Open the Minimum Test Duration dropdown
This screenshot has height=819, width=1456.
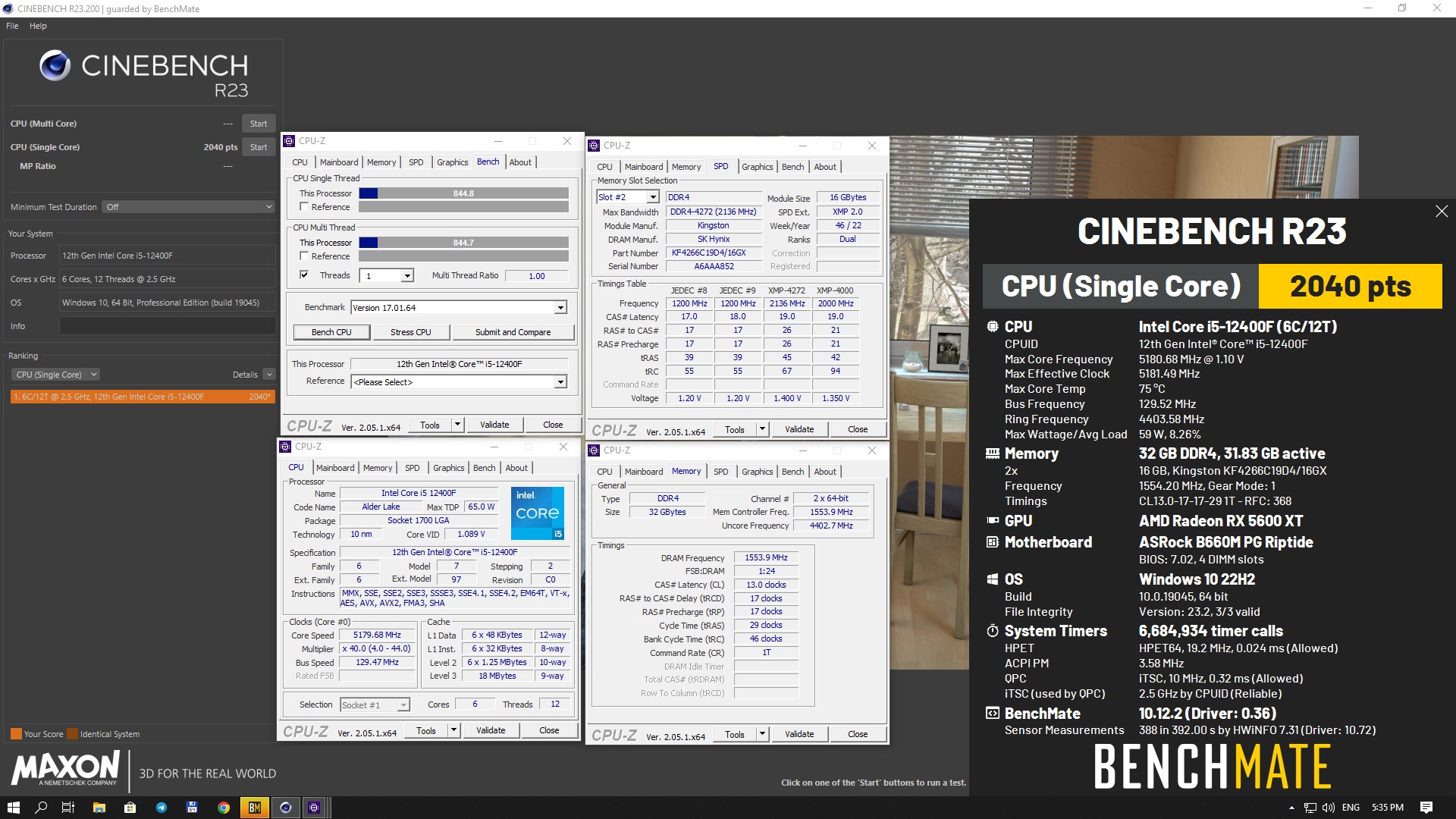(x=188, y=207)
